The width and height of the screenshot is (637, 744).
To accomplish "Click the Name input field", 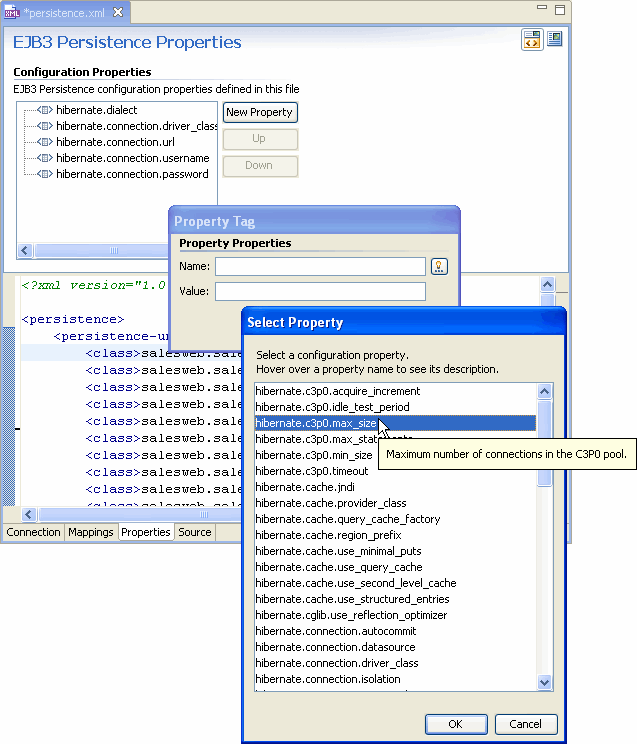I will point(320,267).
